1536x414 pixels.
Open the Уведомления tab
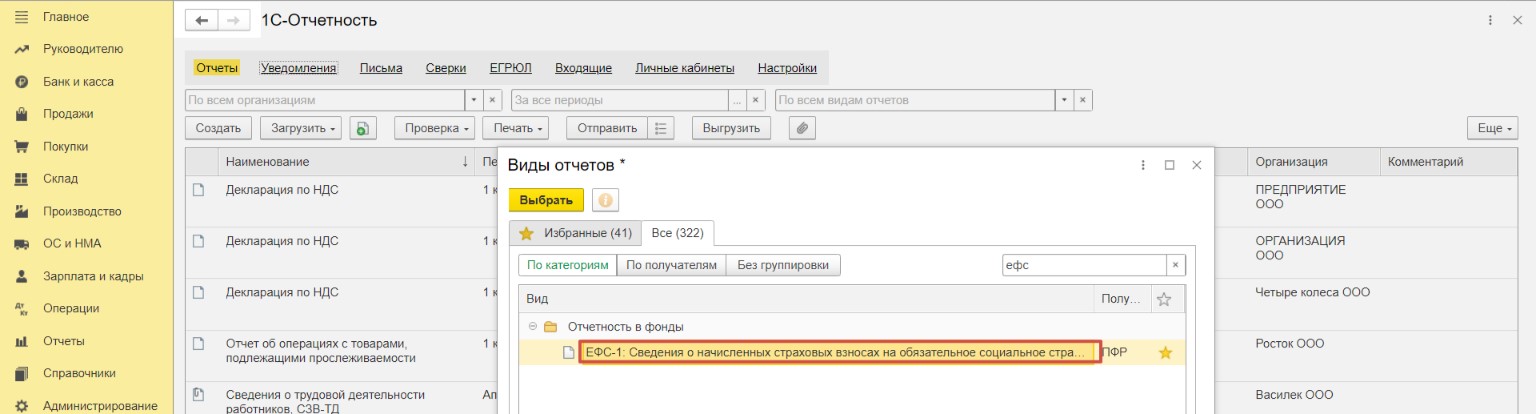point(298,68)
